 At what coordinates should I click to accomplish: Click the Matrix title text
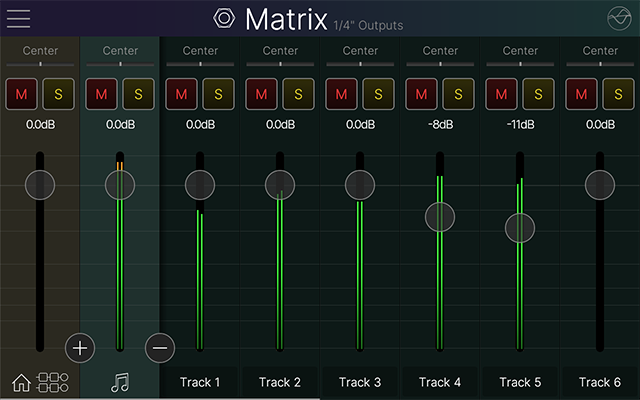pos(286,19)
